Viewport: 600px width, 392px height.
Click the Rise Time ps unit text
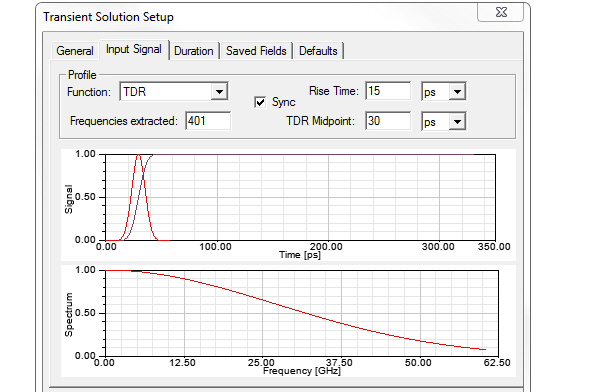pyautogui.click(x=430, y=92)
